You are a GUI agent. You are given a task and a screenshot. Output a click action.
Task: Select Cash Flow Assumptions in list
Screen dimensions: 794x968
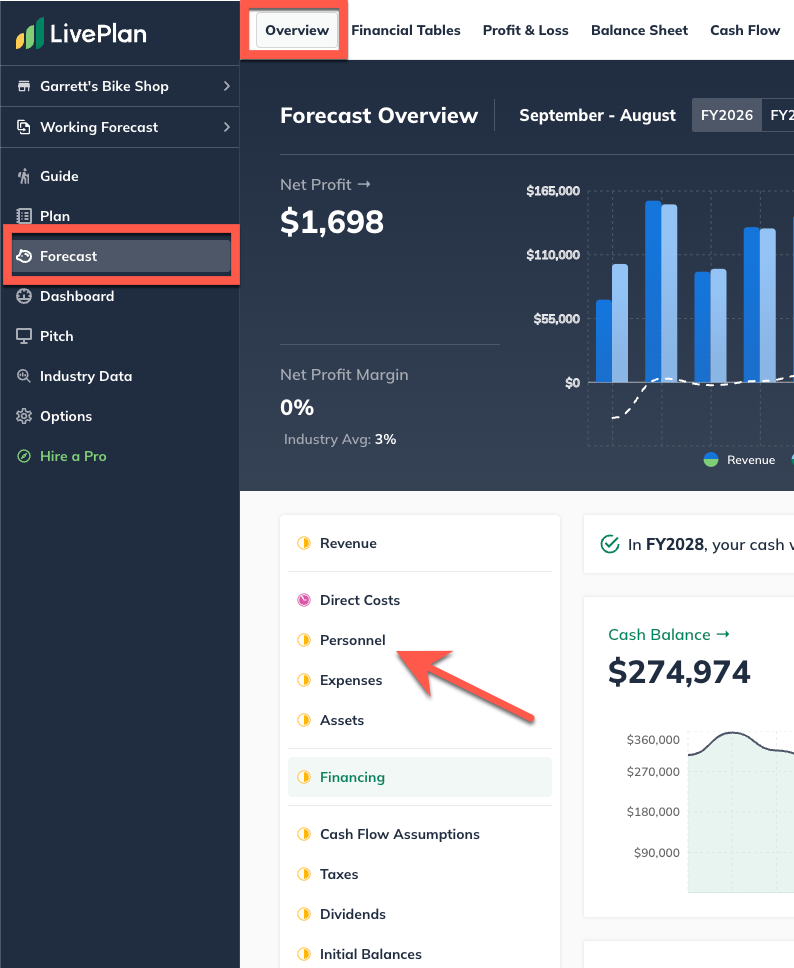tap(399, 834)
